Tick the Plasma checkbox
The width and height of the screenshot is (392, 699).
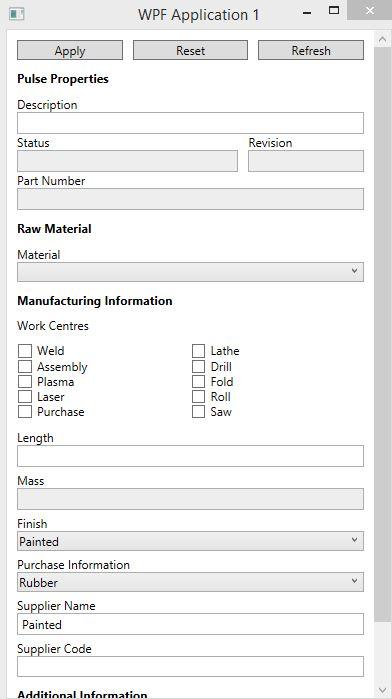tap(25, 382)
